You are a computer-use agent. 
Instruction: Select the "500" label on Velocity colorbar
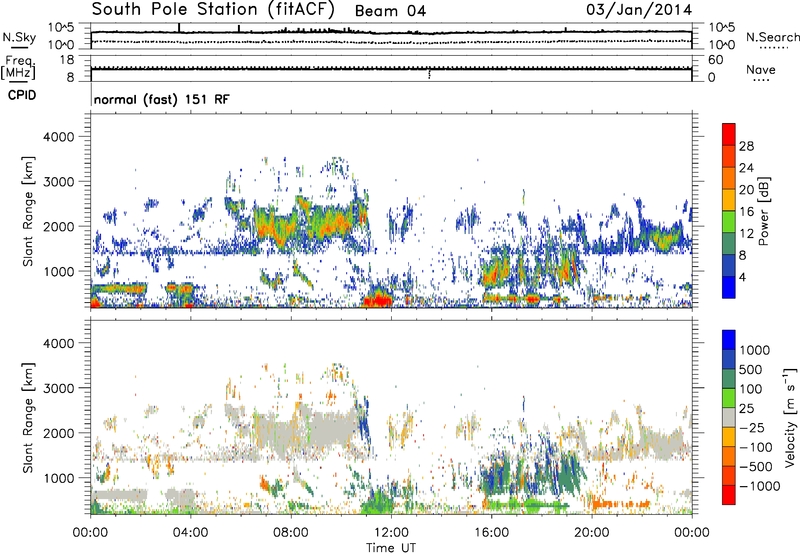[753, 369]
